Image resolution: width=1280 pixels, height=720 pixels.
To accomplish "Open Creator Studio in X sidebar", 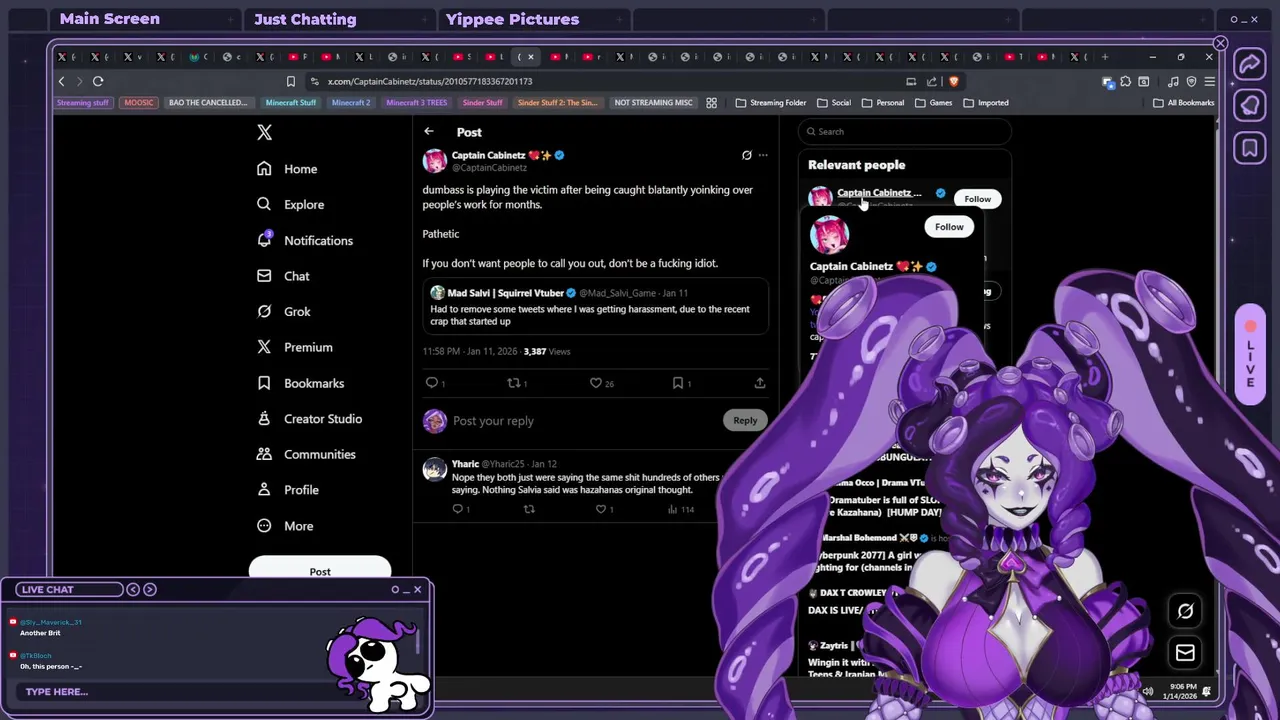I will [309, 419].
